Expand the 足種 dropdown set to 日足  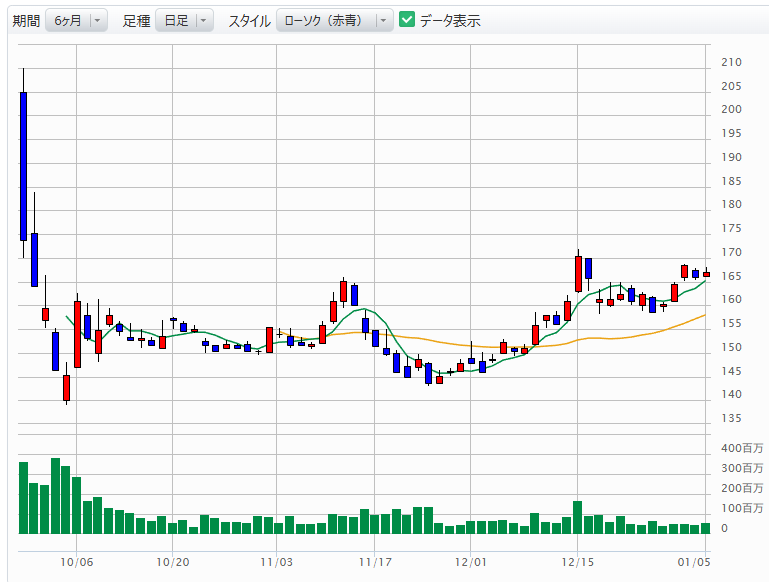[x=184, y=21]
